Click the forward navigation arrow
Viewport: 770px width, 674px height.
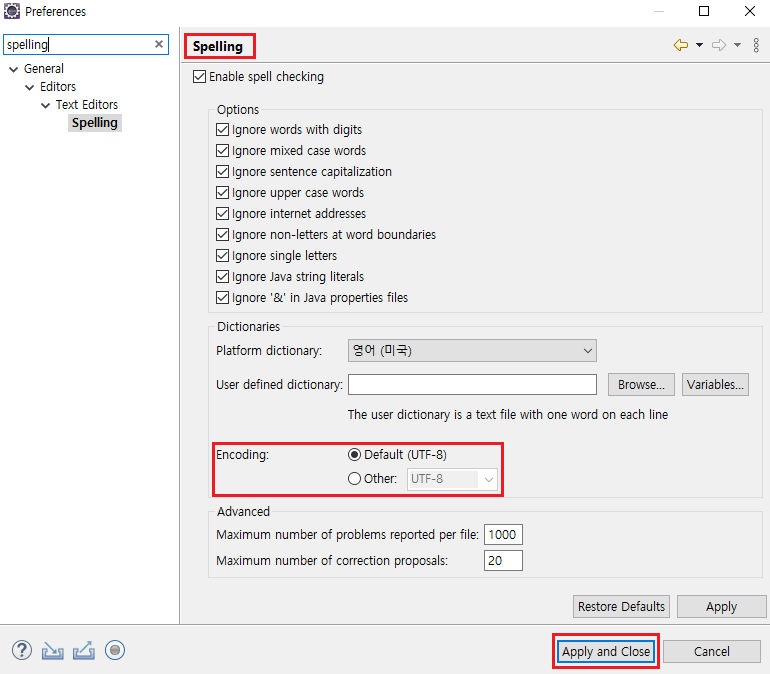tap(719, 45)
